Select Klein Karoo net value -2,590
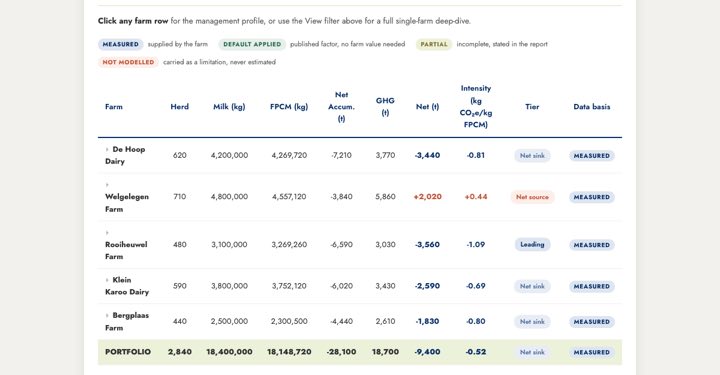This screenshot has width=720, height=375. click(428, 285)
